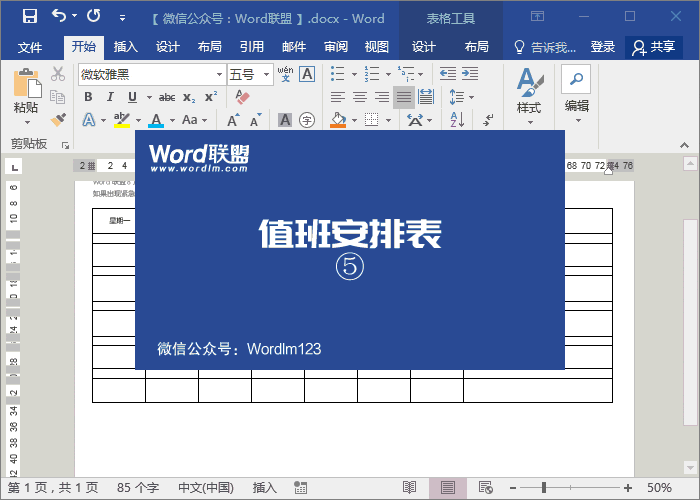
Task: Toggle italic formatting
Action: (x=110, y=97)
